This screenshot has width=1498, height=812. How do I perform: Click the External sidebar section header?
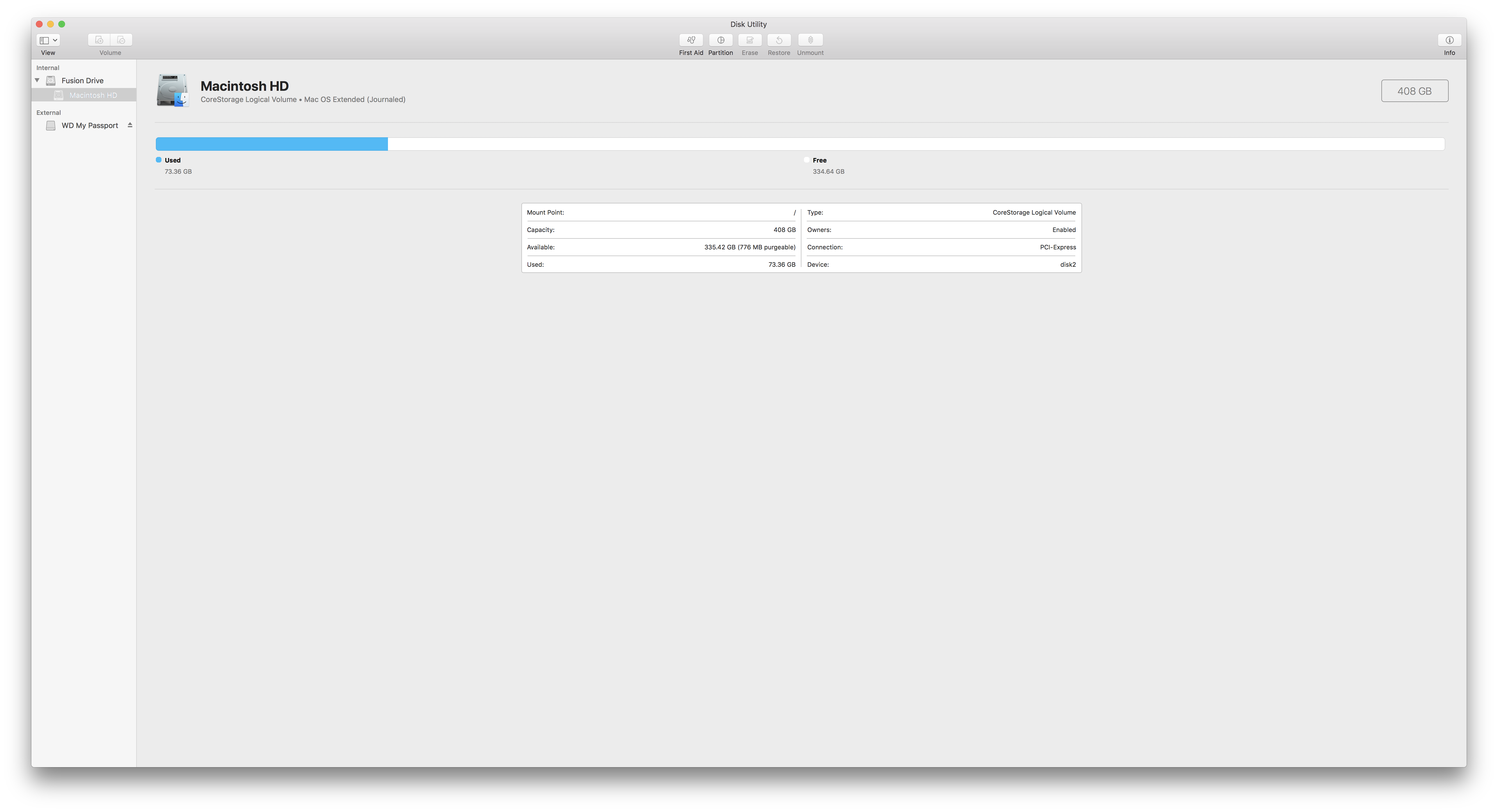48,113
